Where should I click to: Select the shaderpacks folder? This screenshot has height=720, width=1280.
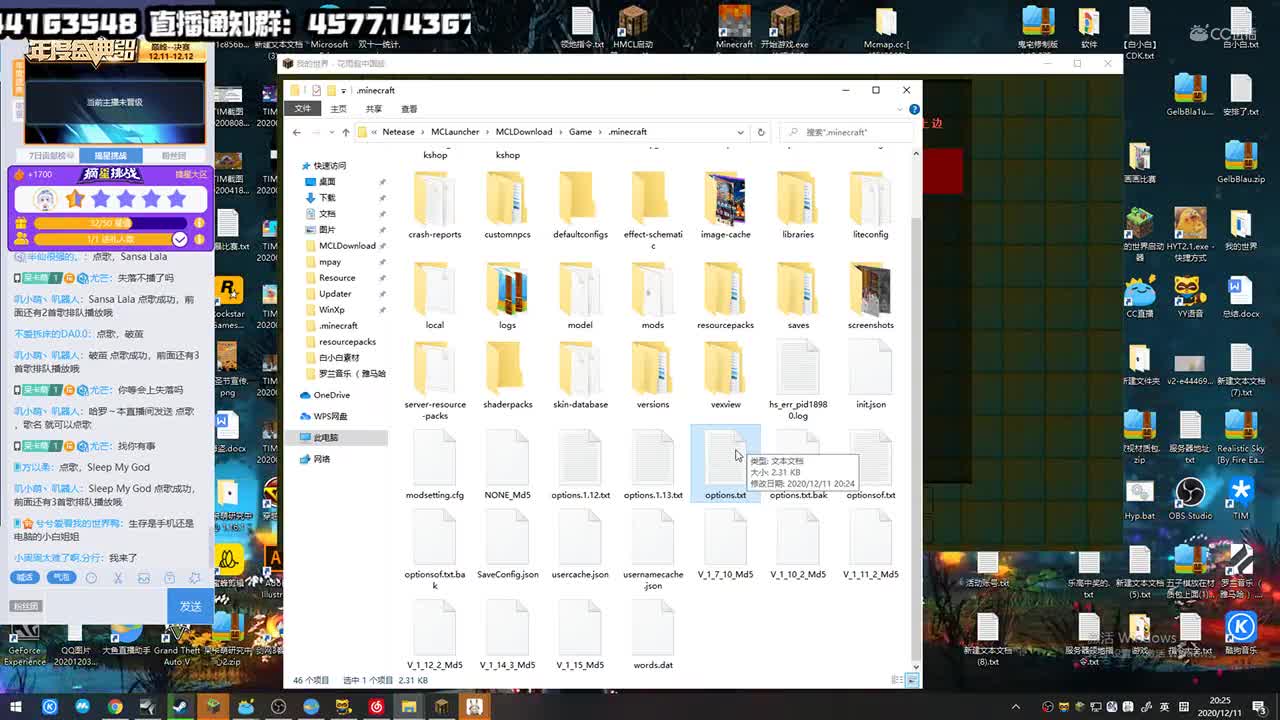507,376
